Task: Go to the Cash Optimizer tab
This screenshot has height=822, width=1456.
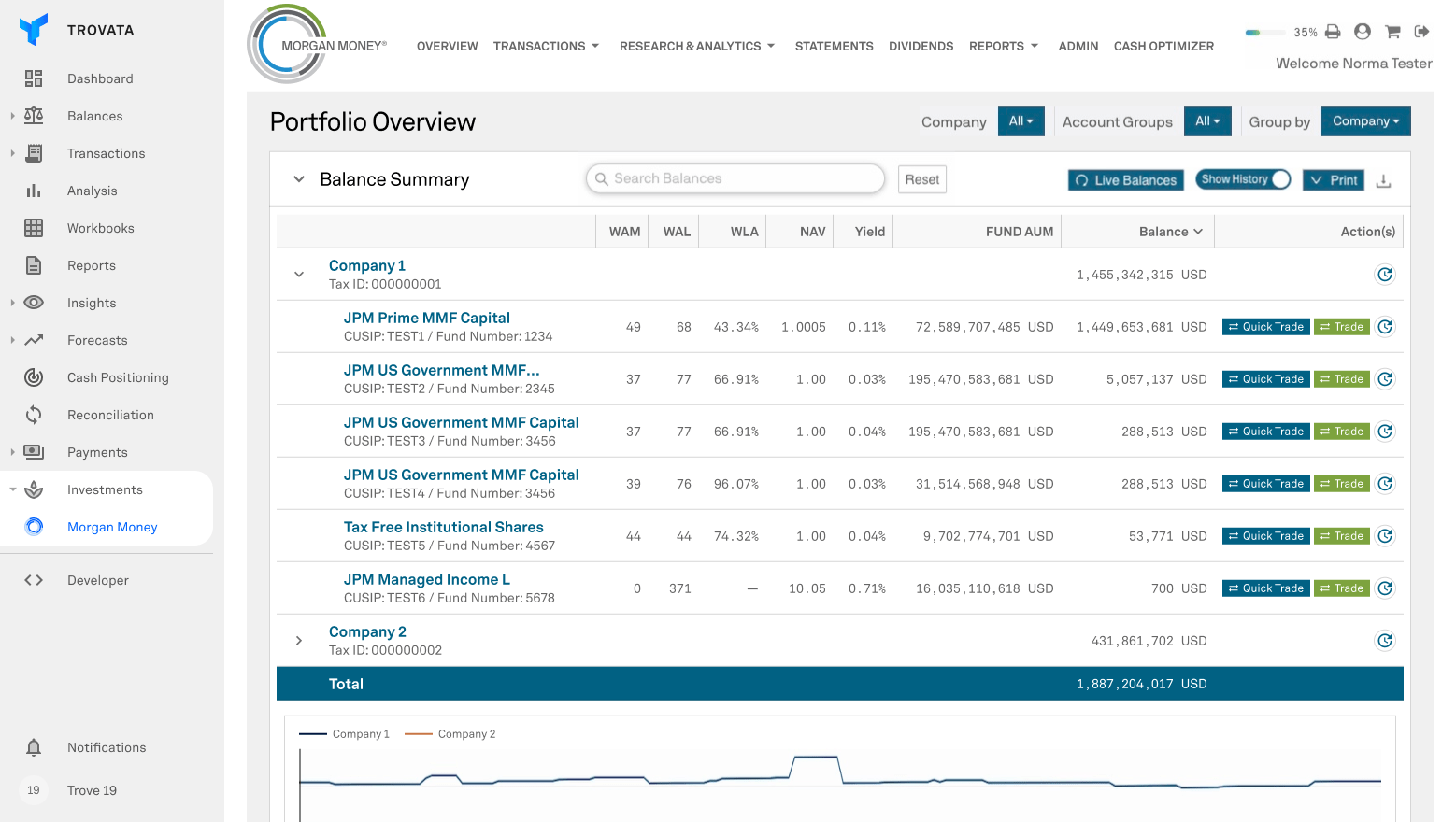Action: point(1163,46)
